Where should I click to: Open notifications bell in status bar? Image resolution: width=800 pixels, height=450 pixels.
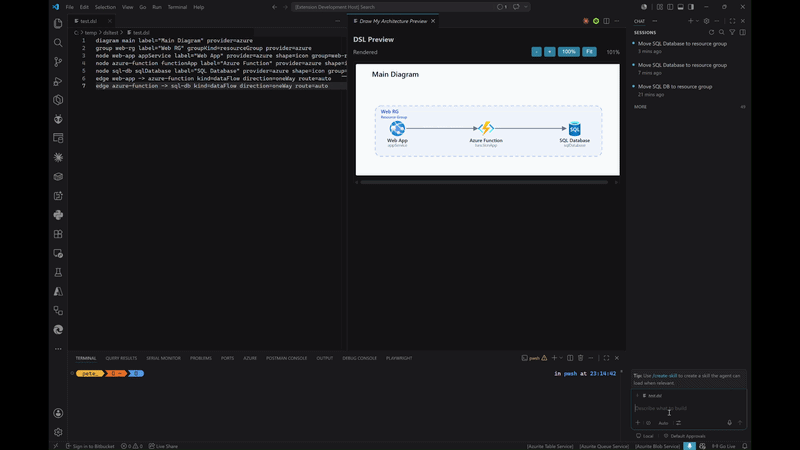point(744,446)
